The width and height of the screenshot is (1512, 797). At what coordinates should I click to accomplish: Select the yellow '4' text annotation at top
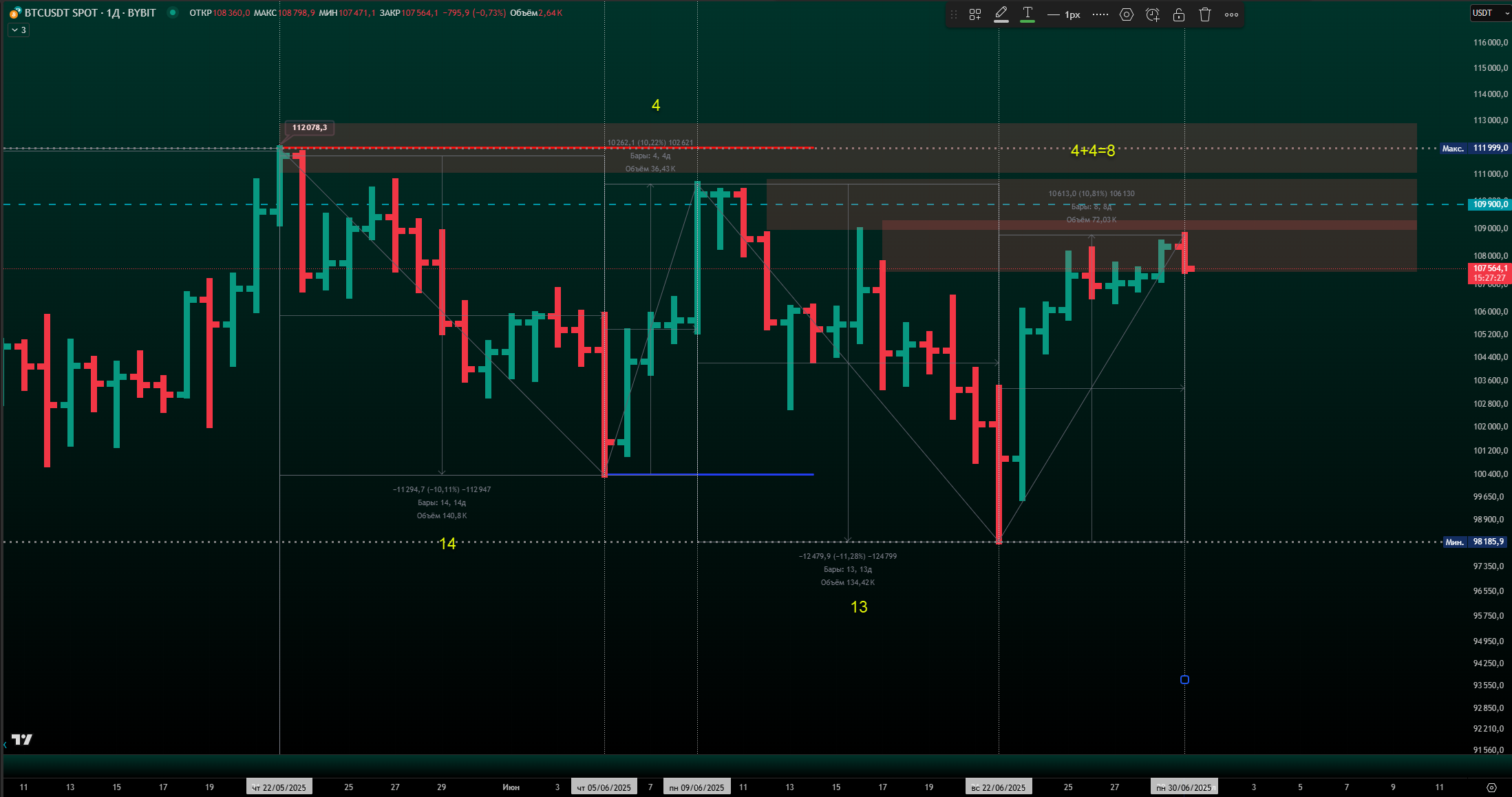(656, 105)
